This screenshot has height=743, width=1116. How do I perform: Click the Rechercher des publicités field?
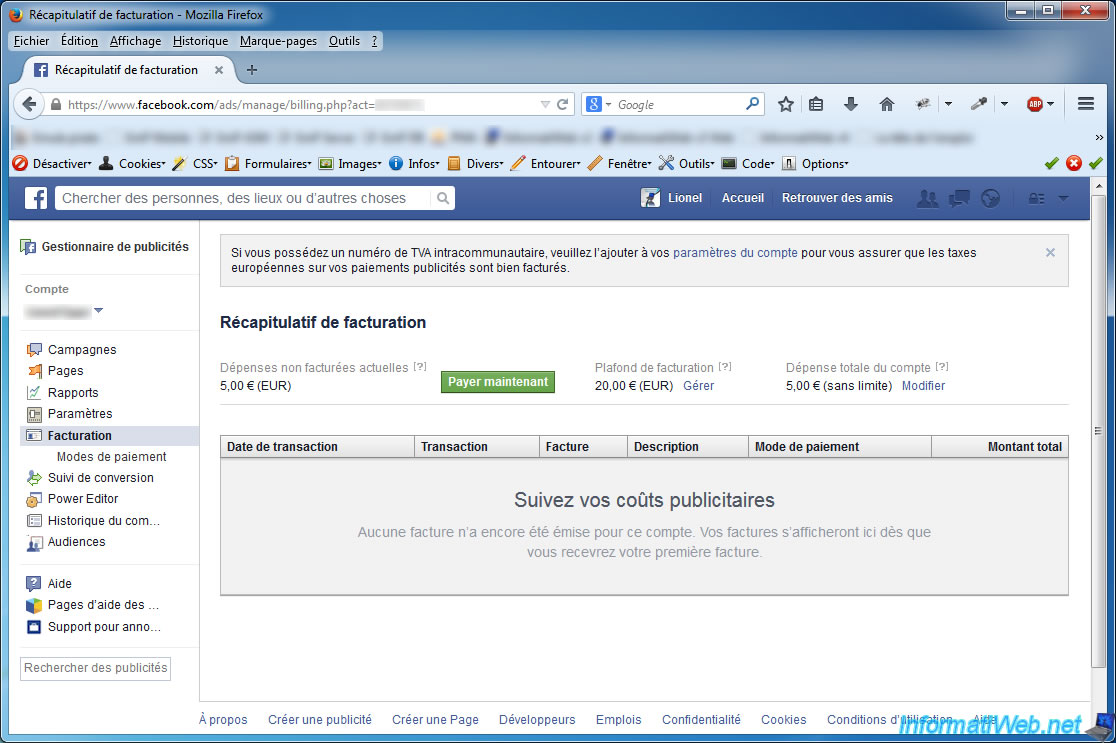[x=95, y=668]
